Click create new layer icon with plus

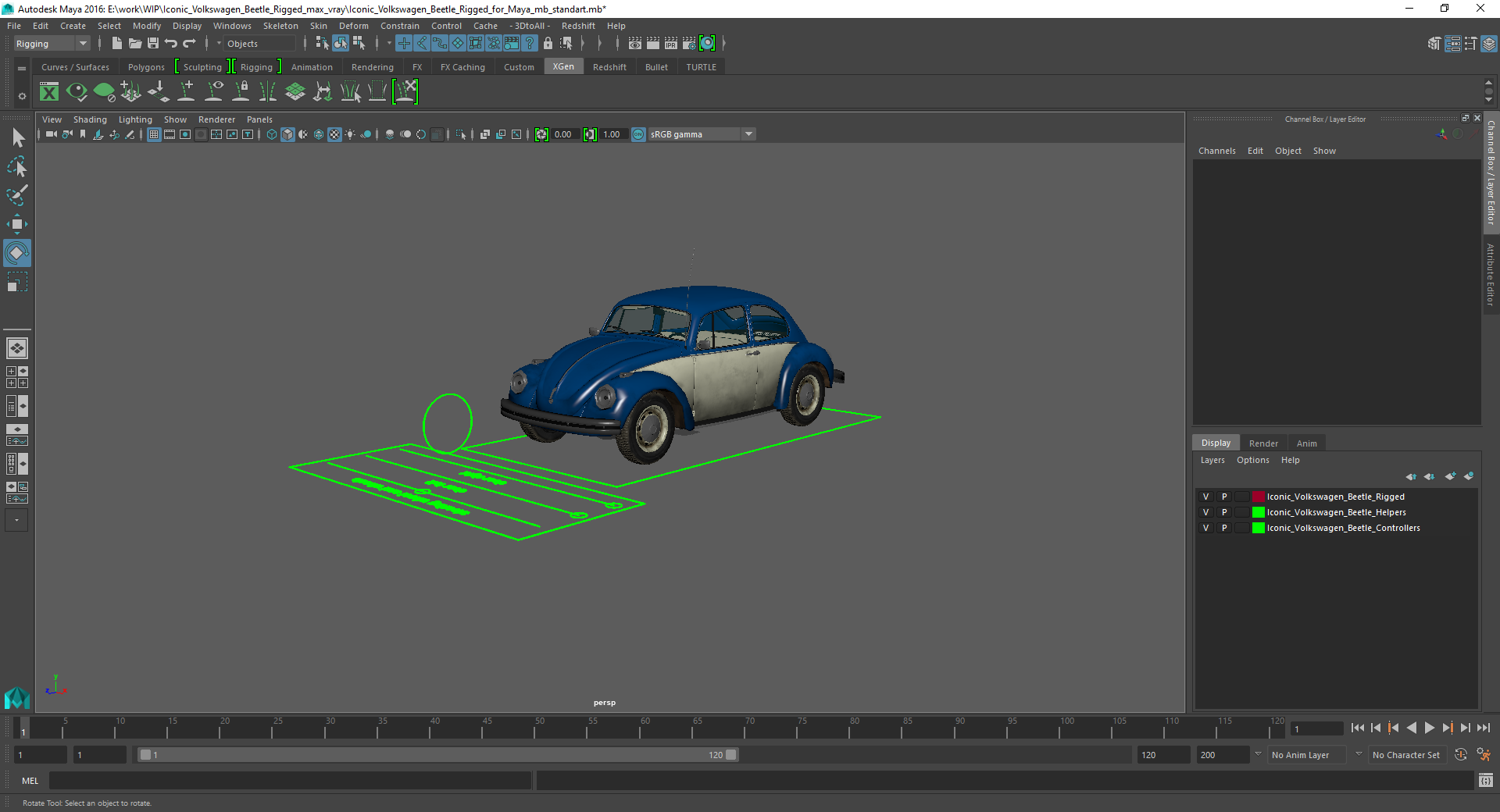pyautogui.click(x=1450, y=476)
